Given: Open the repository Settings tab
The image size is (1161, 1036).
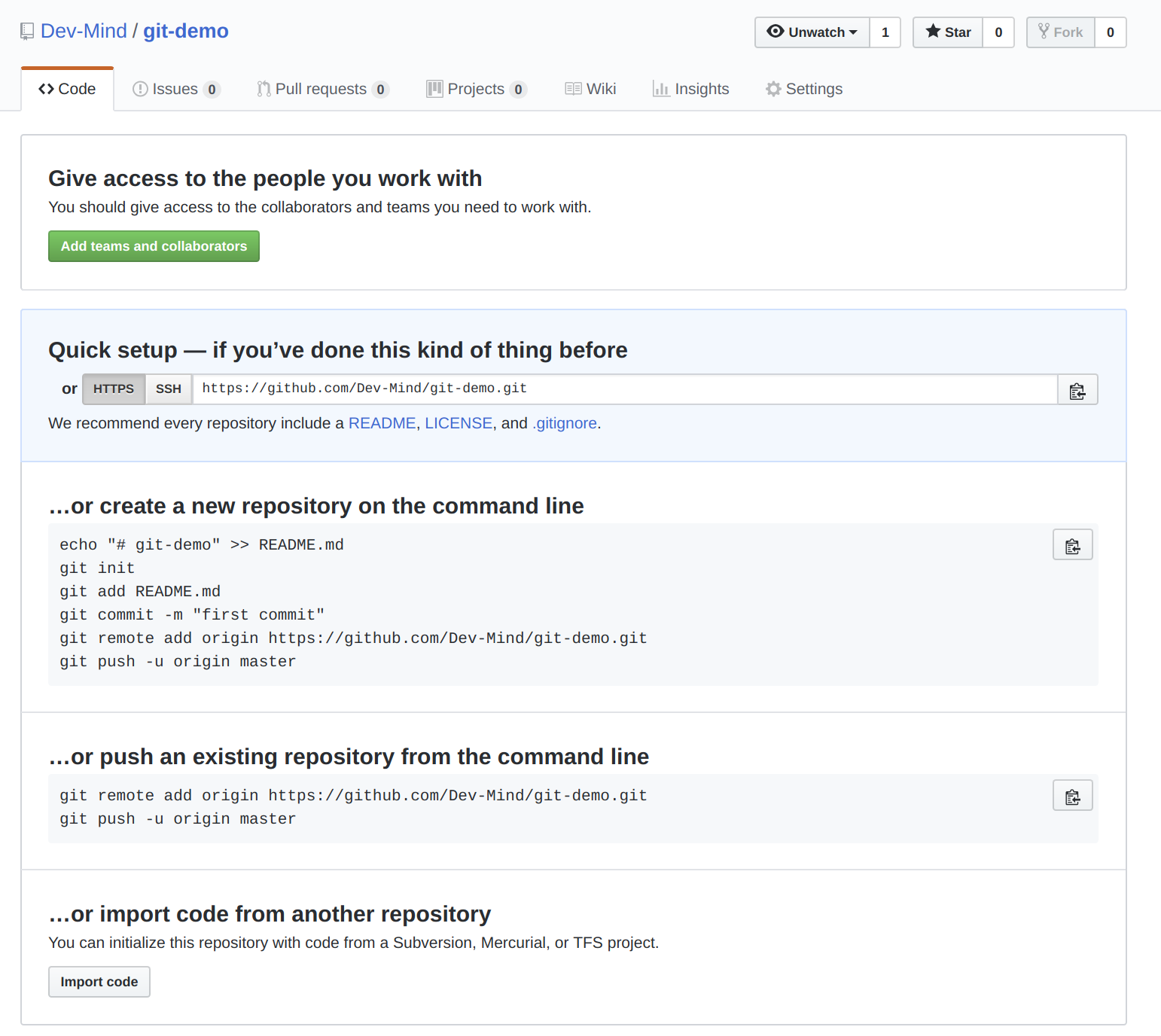Looking at the screenshot, I should (804, 89).
